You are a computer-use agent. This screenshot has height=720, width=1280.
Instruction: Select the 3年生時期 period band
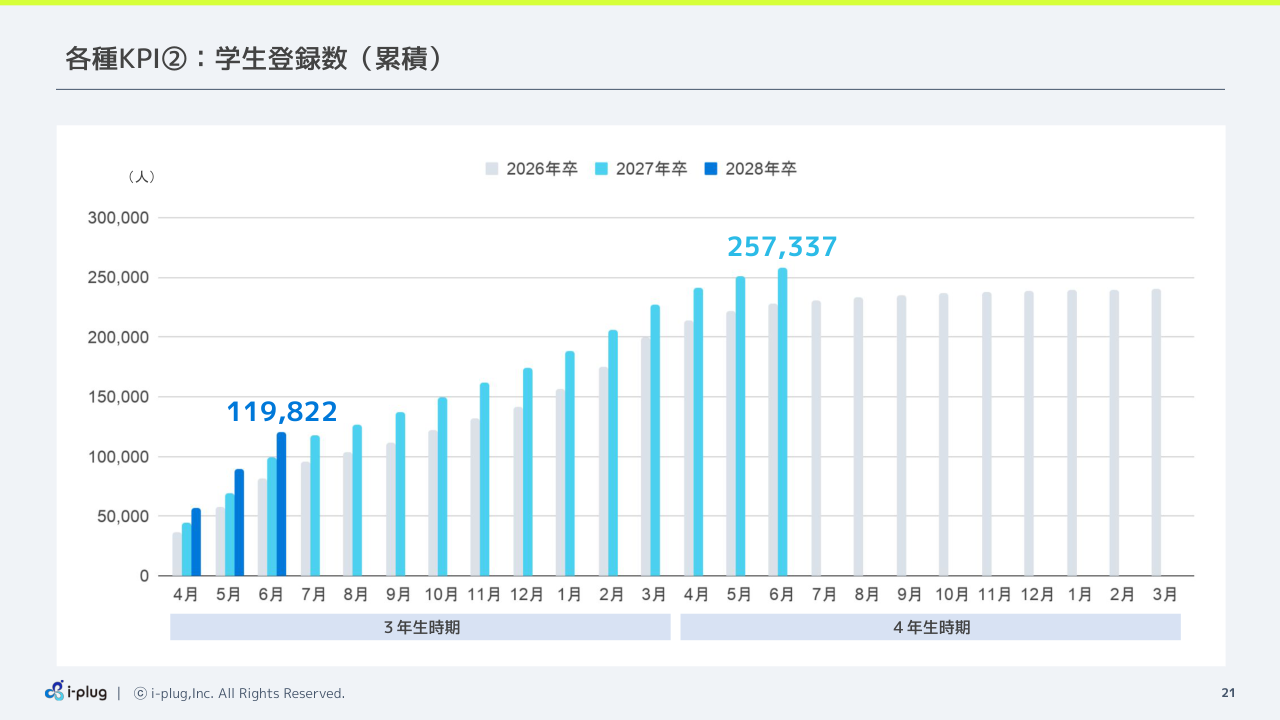click(x=420, y=627)
